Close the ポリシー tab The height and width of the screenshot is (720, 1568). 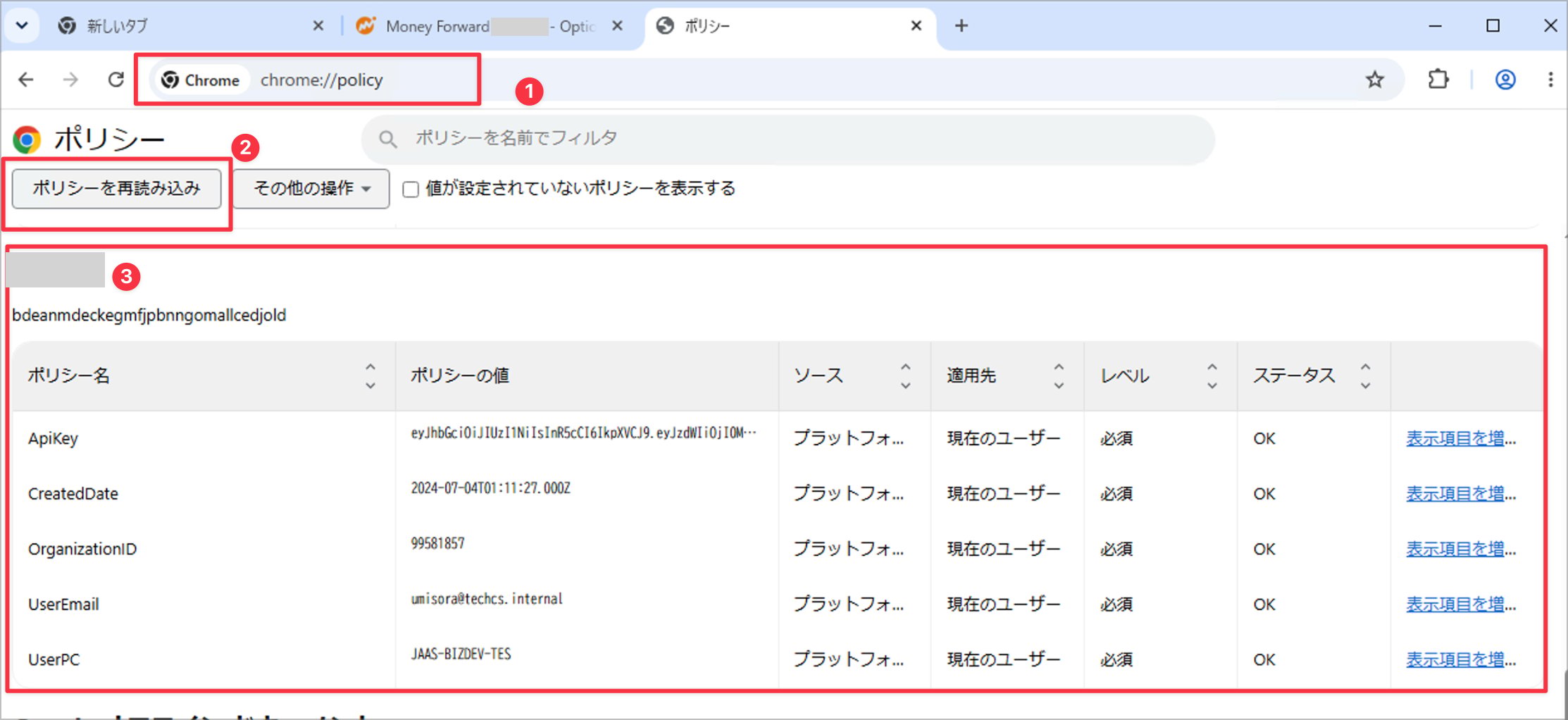coord(916,26)
